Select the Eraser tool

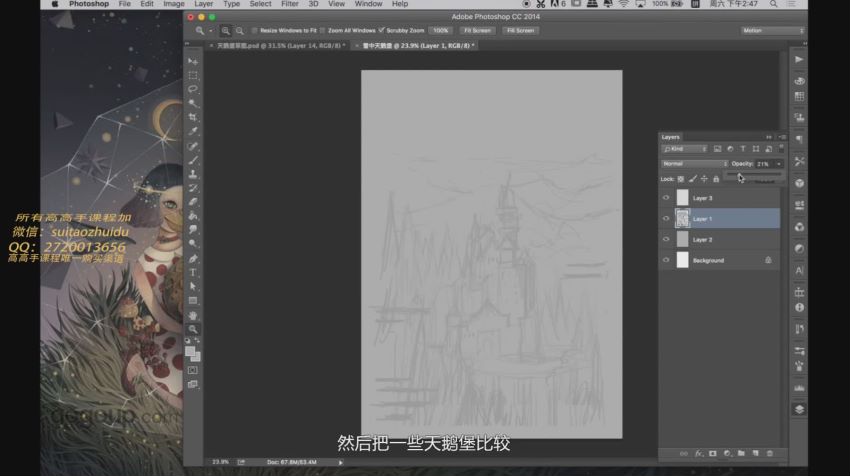click(x=193, y=202)
